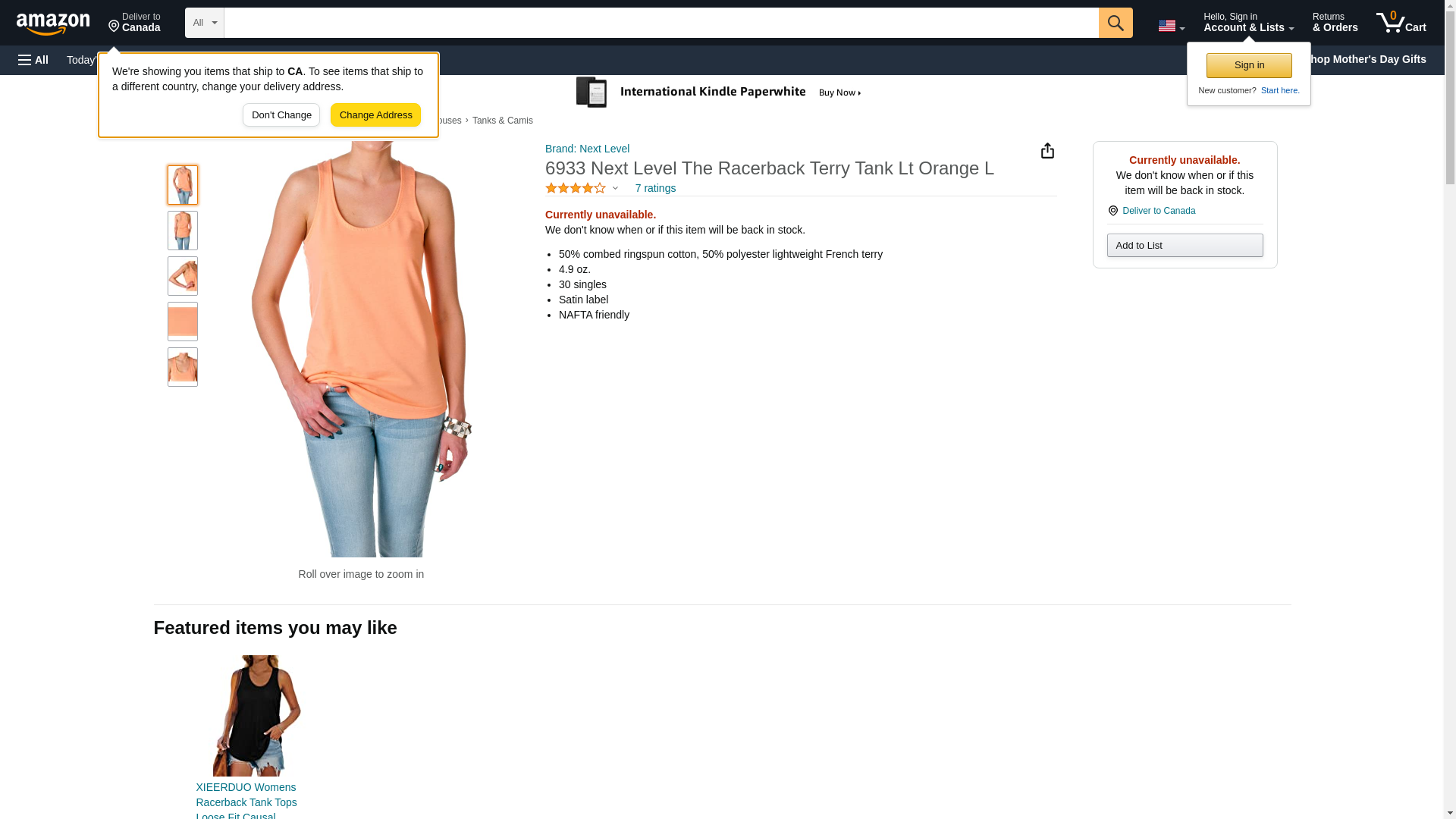Click the Add to List button

[1184, 246]
